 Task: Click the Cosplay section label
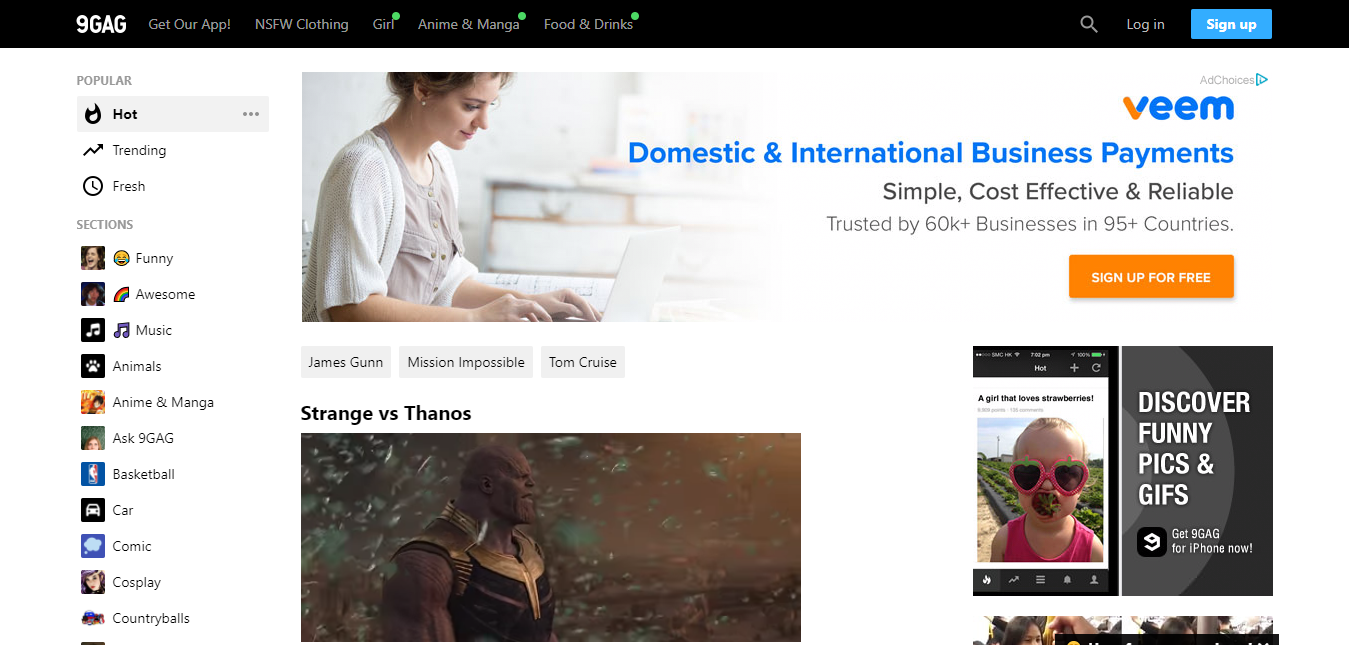click(137, 582)
